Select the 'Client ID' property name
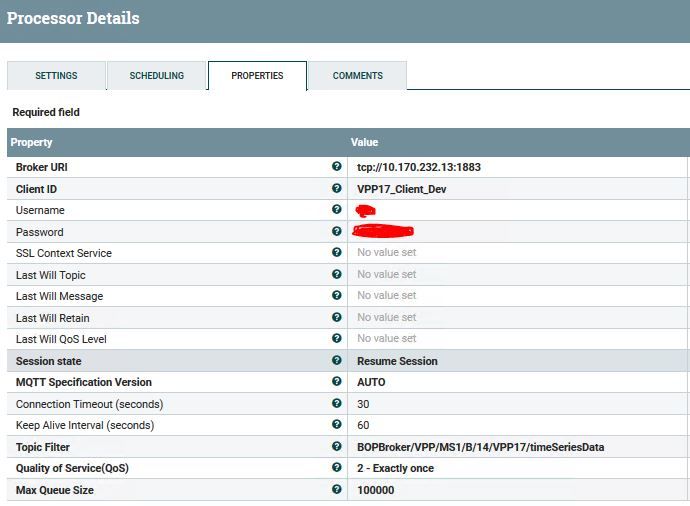Screen dimensions: 690x506 pyautogui.click(x=36, y=189)
